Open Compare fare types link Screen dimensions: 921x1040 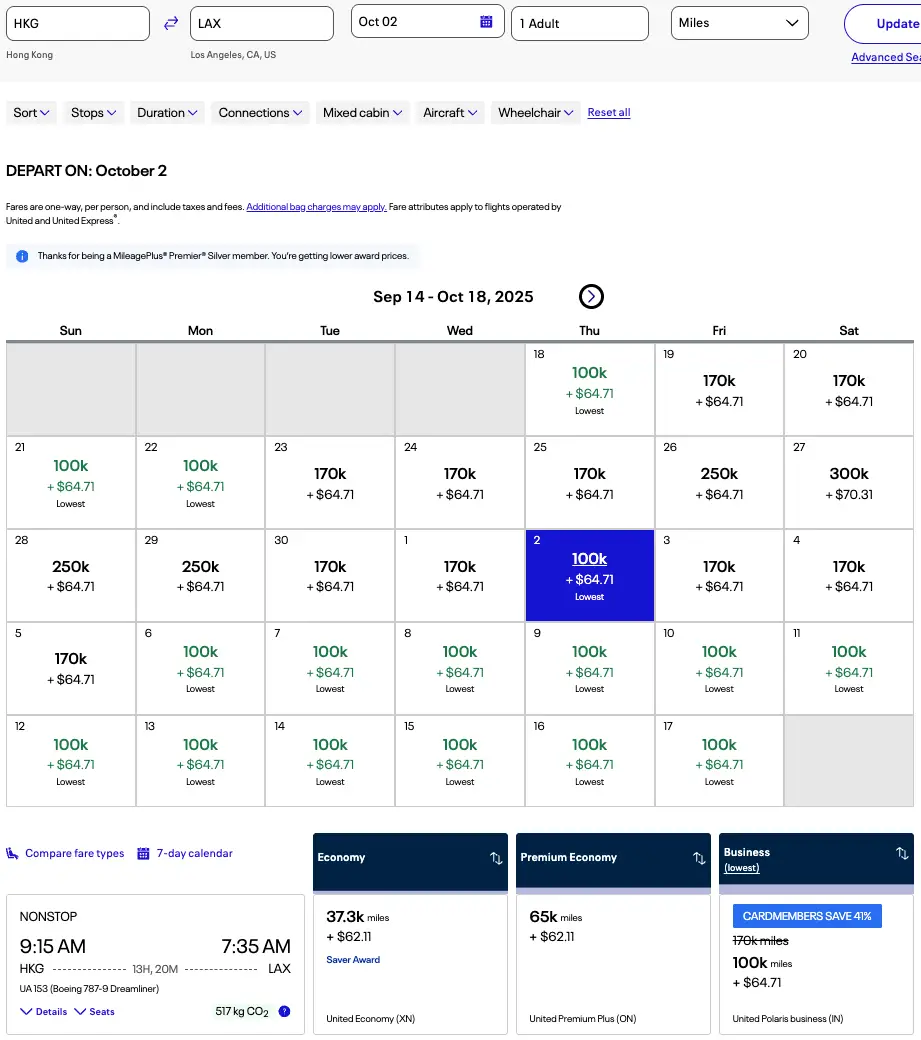(74, 854)
